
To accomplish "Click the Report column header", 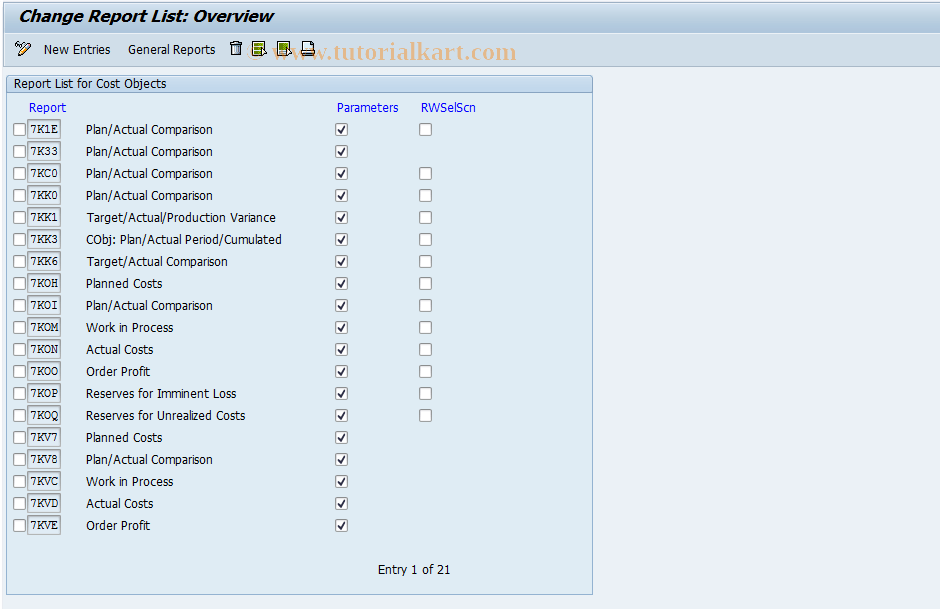I will (47, 107).
